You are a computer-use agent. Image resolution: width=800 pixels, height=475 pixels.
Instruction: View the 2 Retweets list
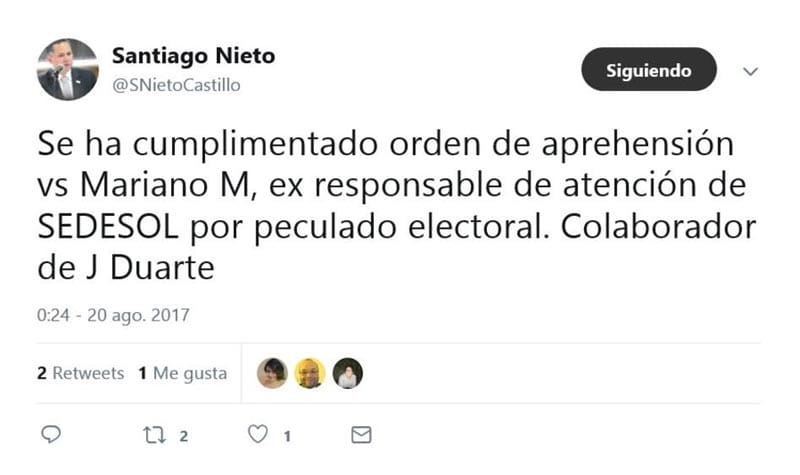(x=81, y=373)
